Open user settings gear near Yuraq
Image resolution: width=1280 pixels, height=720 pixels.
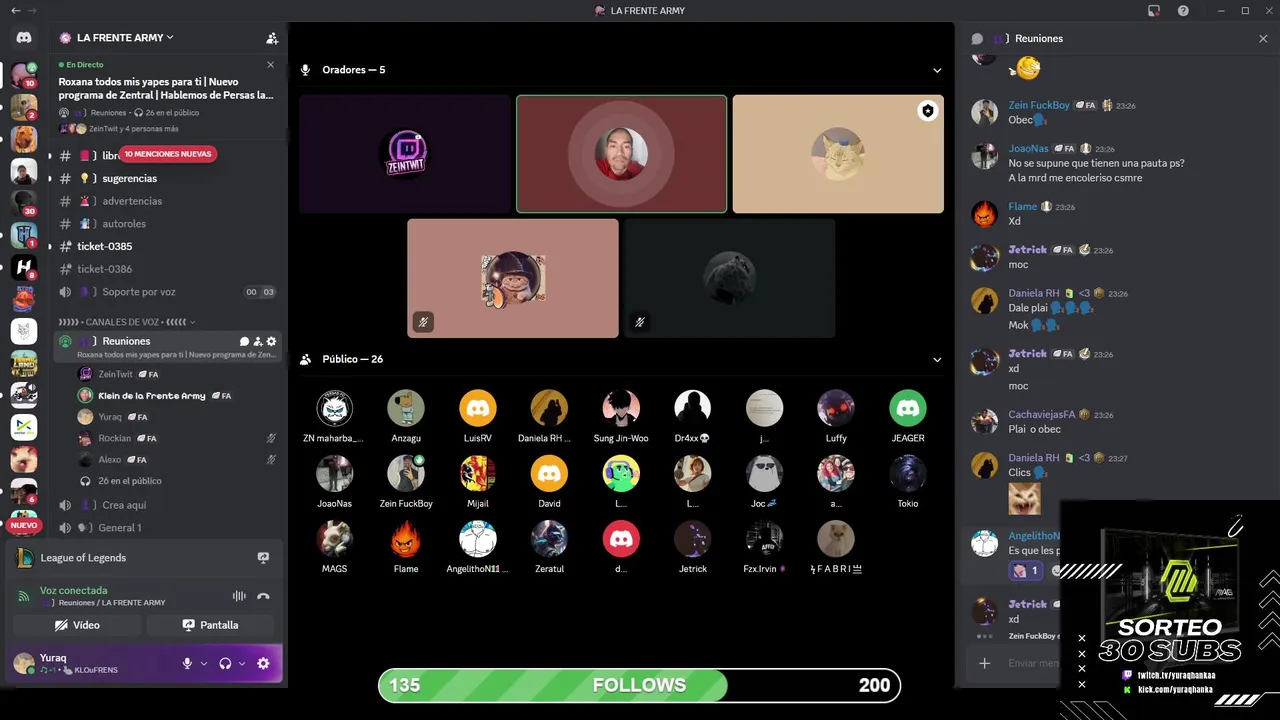click(x=263, y=663)
